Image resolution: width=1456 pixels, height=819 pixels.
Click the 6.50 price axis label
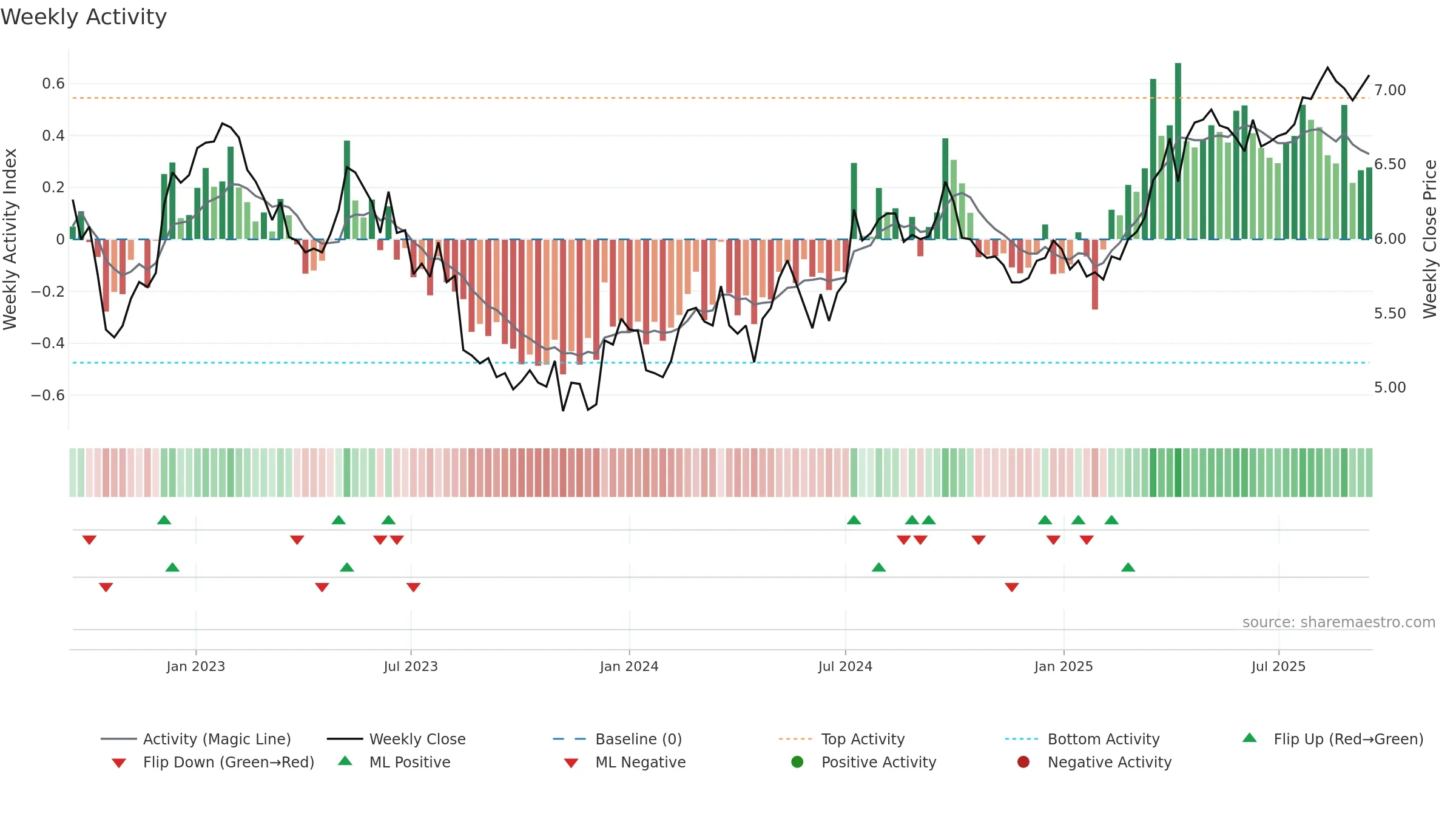[x=1390, y=164]
